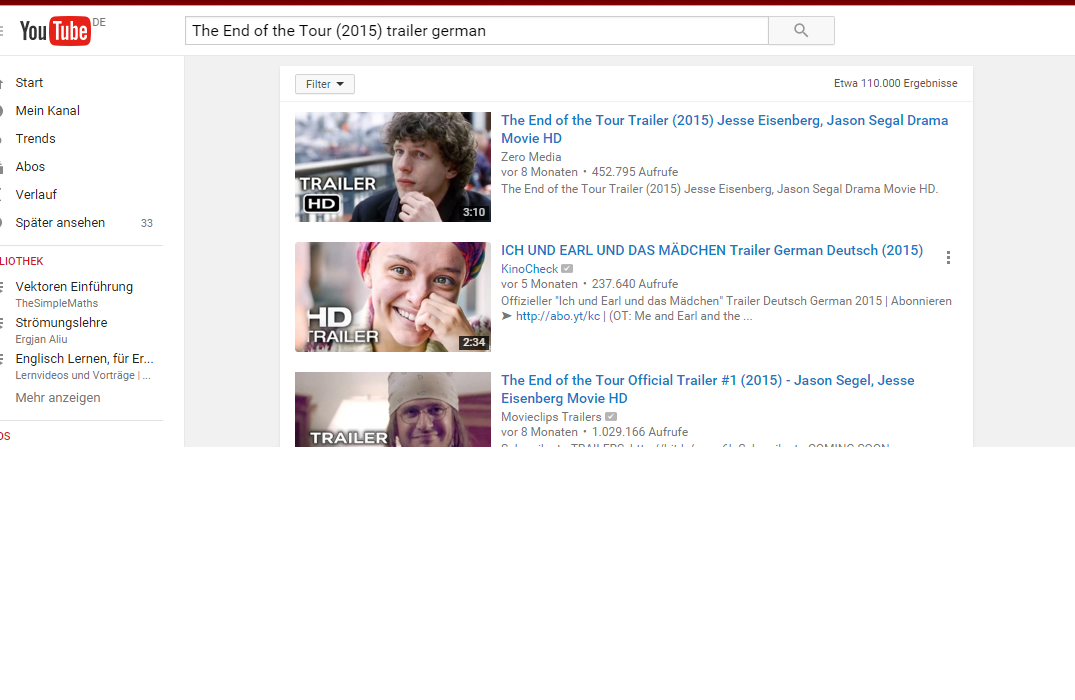Open Trends in sidebar
Screen dimensions: 1075x700
36,138
